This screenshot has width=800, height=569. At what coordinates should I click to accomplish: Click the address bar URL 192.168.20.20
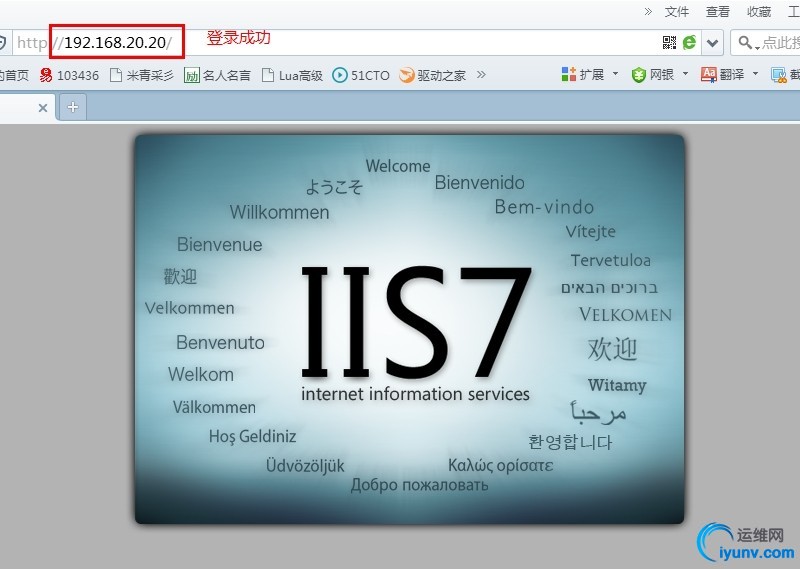coord(115,42)
